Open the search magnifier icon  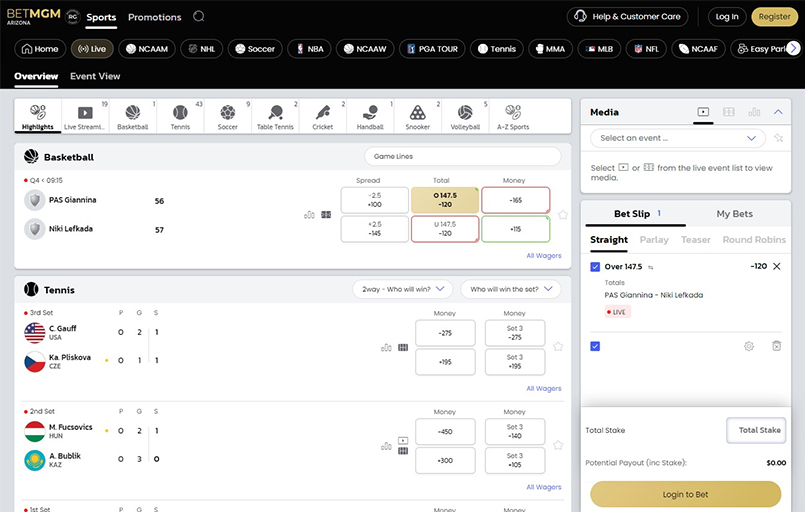(x=199, y=16)
